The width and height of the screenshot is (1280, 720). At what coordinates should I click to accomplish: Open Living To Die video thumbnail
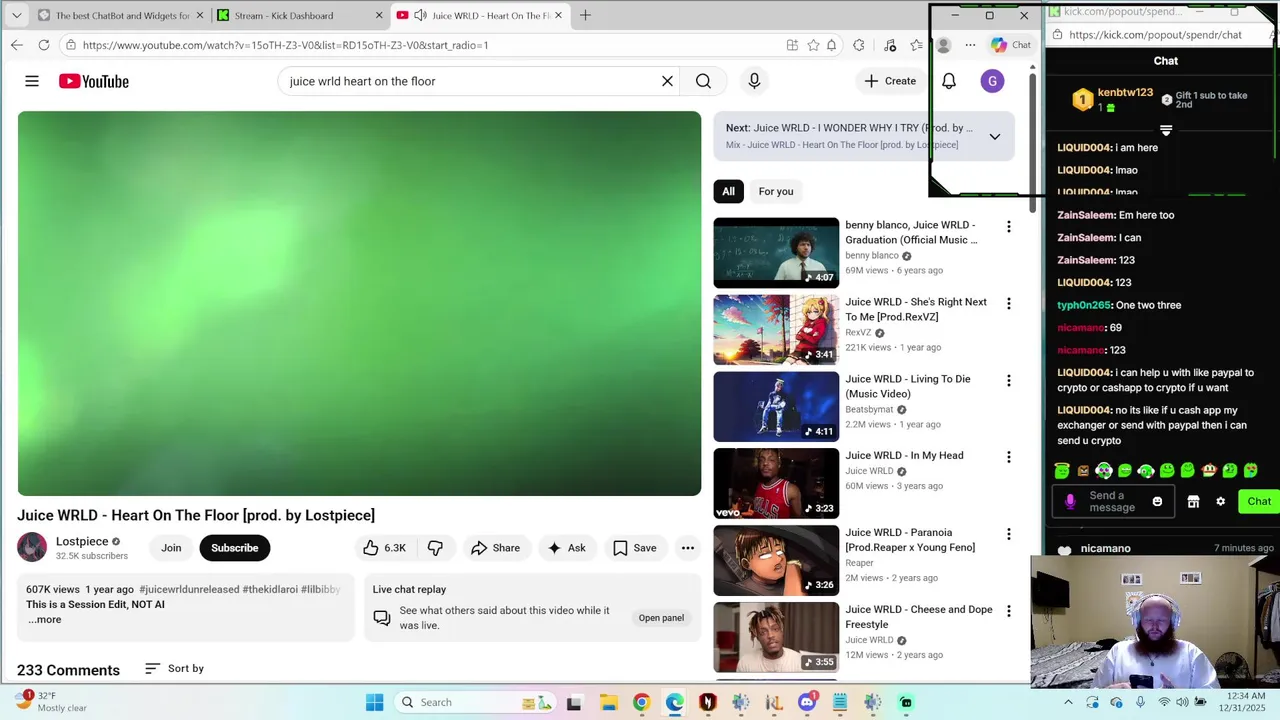(776, 407)
